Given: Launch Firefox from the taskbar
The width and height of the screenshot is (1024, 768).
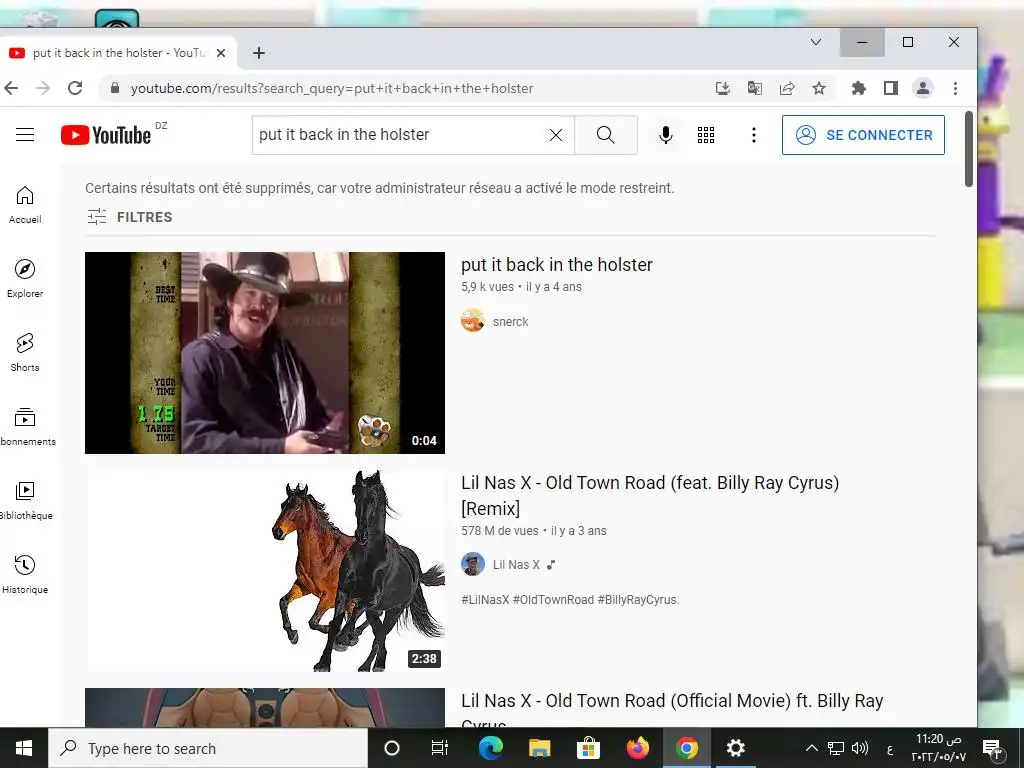Looking at the screenshot, I should point(637,748).
